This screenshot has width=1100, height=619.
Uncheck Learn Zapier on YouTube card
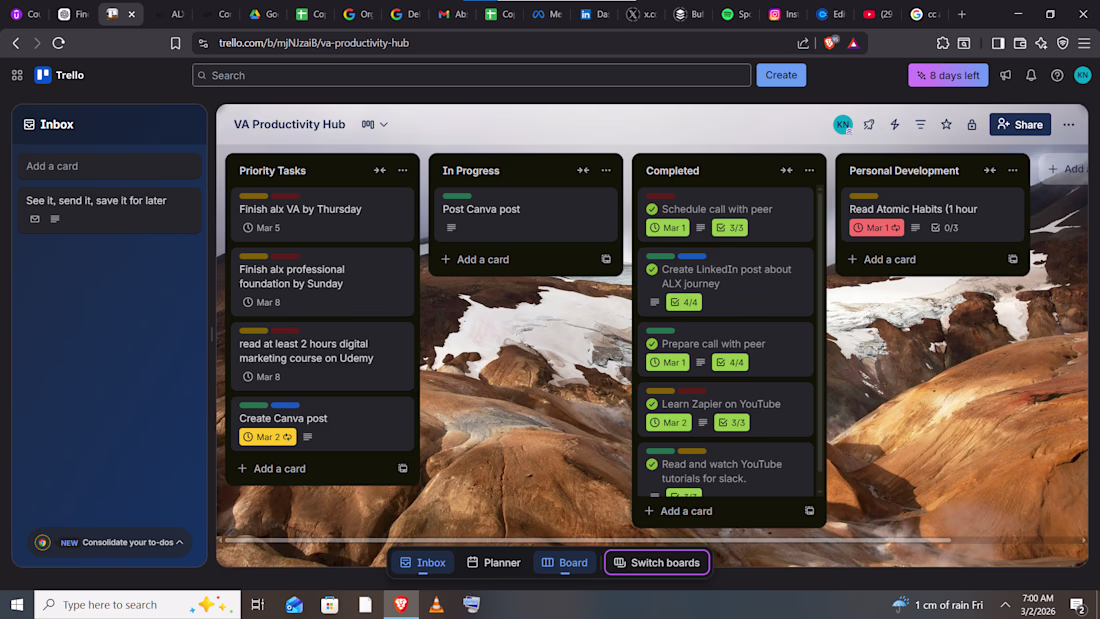(x=652, y=404)
